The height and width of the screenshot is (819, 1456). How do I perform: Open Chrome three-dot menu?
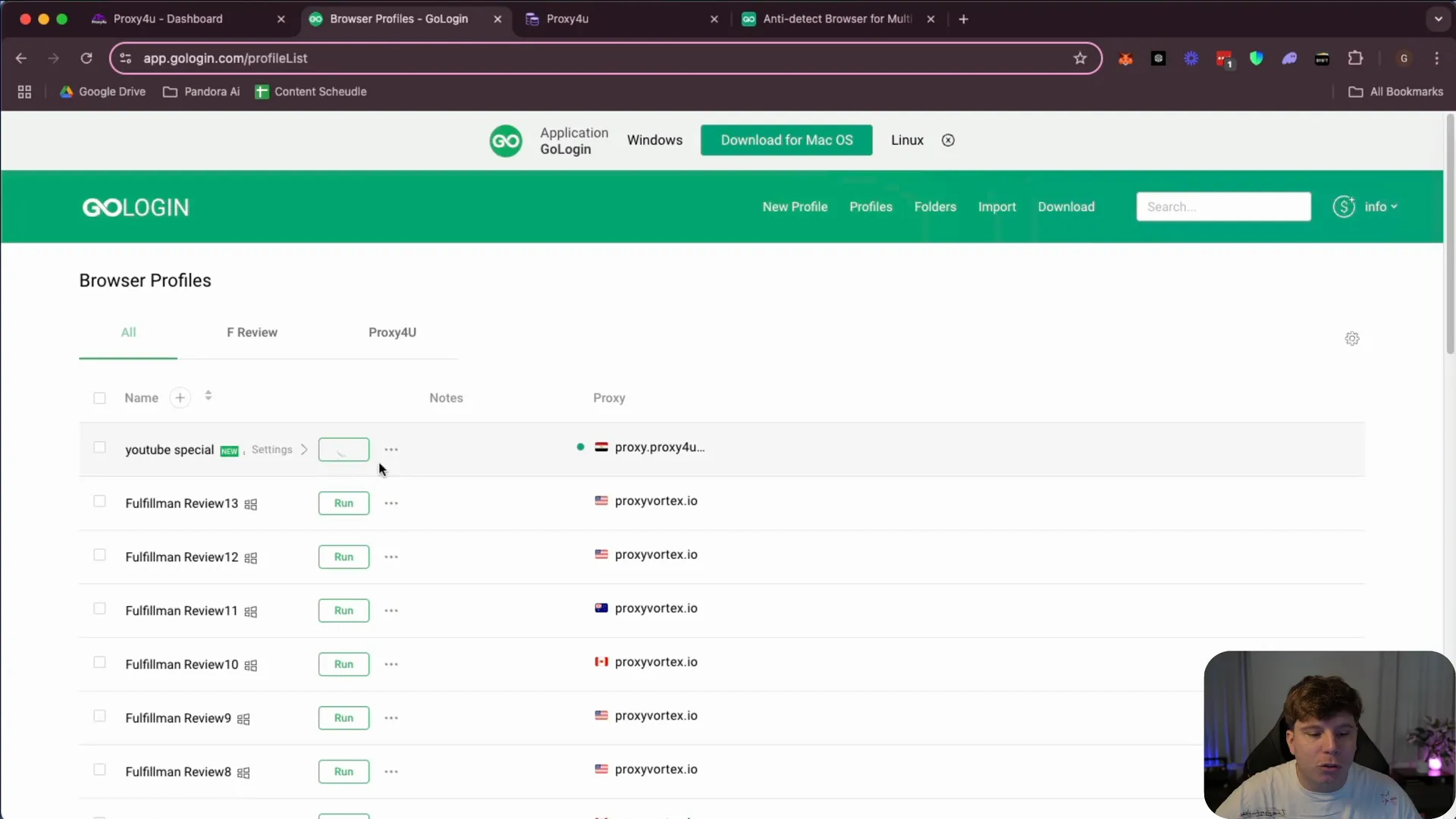point(1437,58)
